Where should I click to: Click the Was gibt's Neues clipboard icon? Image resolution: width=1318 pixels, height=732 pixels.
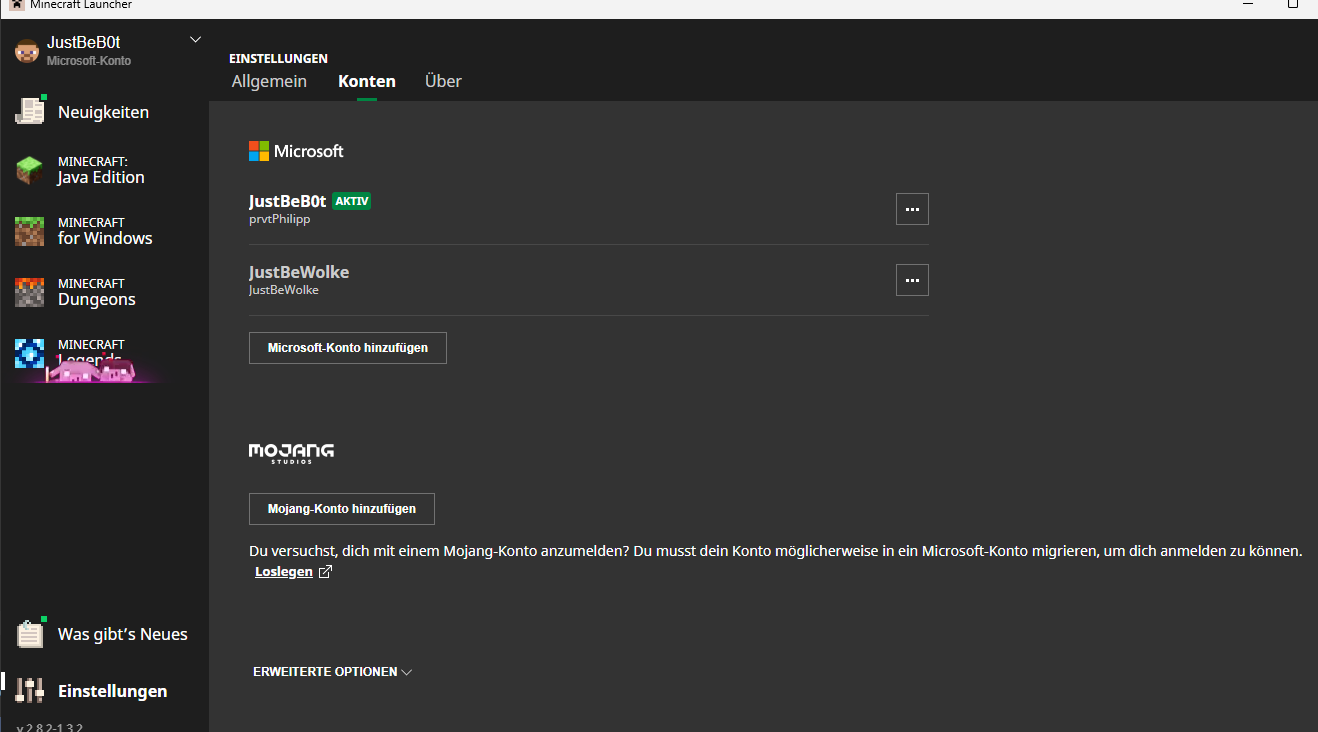coord(30,634)
